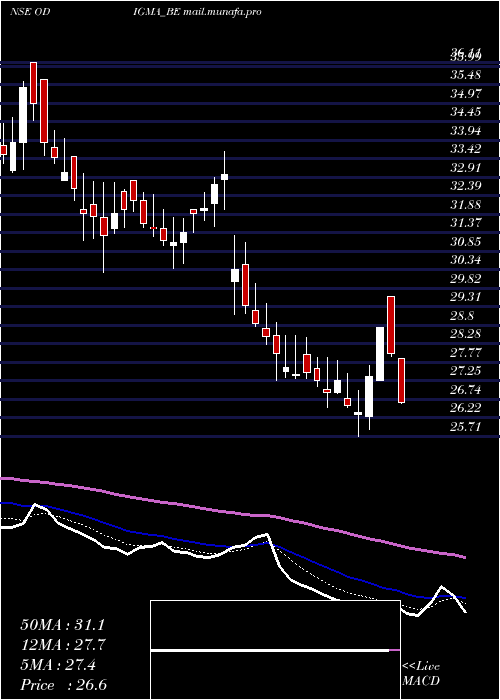Select the 35.48 price level label

coord(465,75)
